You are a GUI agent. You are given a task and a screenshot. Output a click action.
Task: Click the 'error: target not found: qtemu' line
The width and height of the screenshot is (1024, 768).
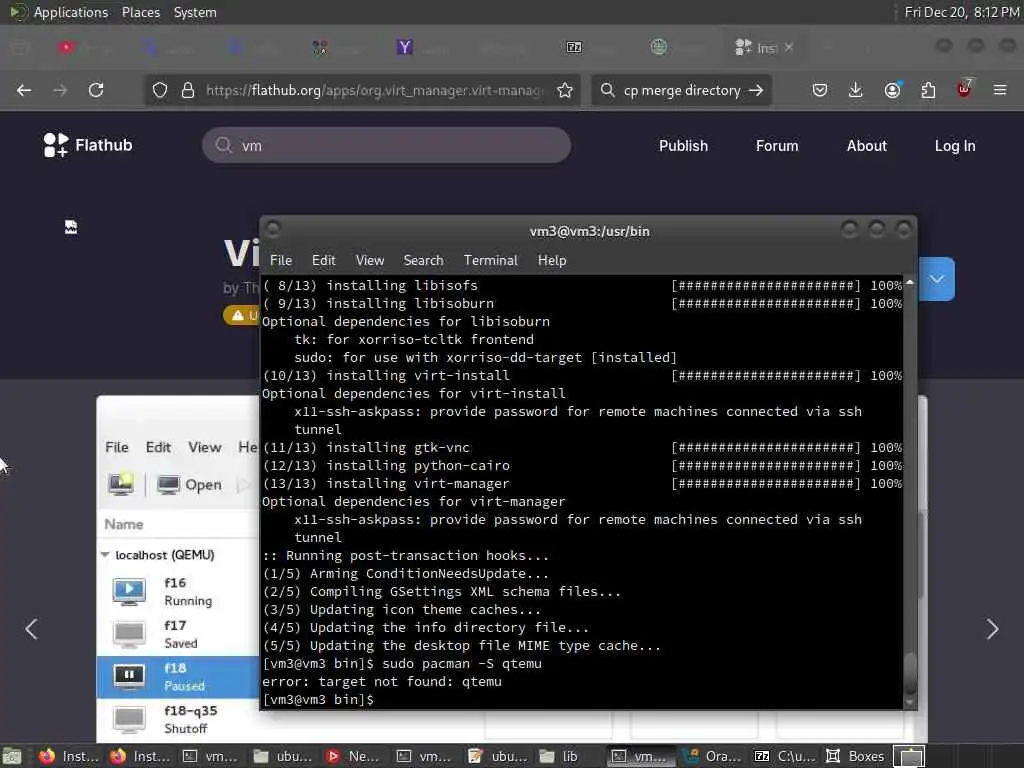click(382, 681)
